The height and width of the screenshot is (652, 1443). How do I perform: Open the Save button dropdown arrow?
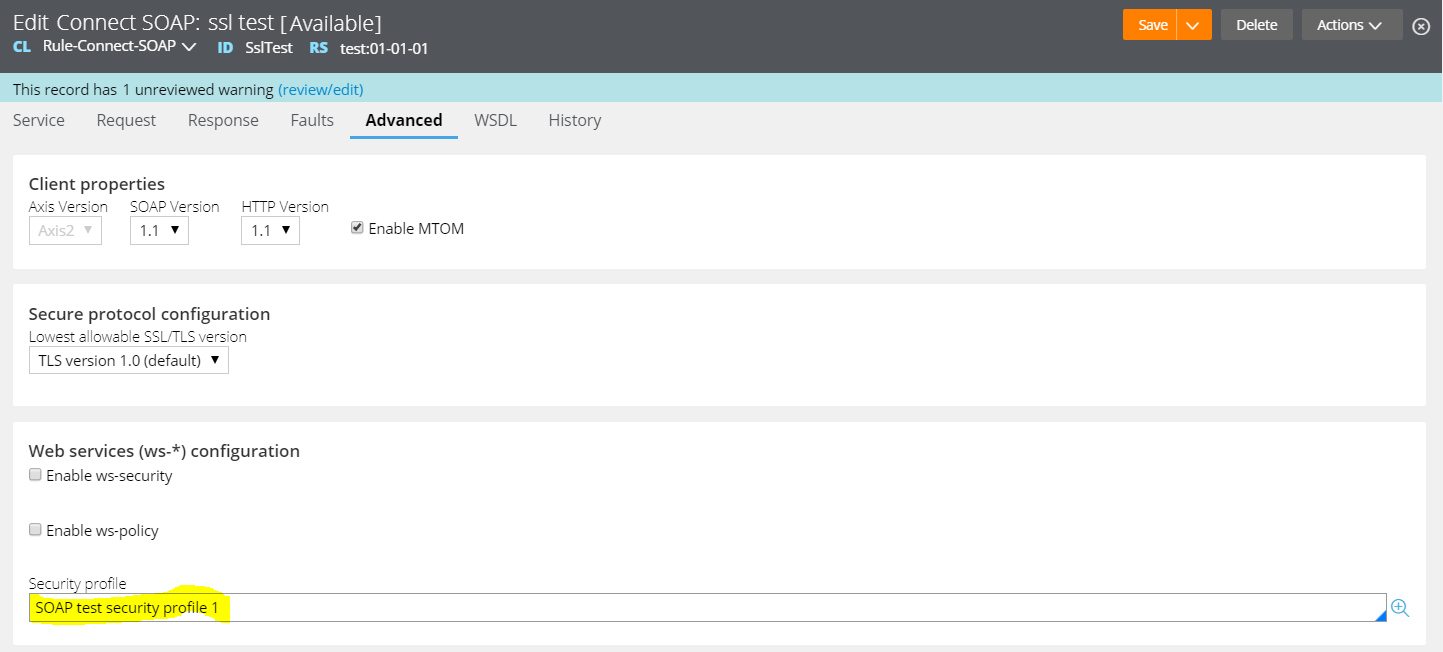1194,25
